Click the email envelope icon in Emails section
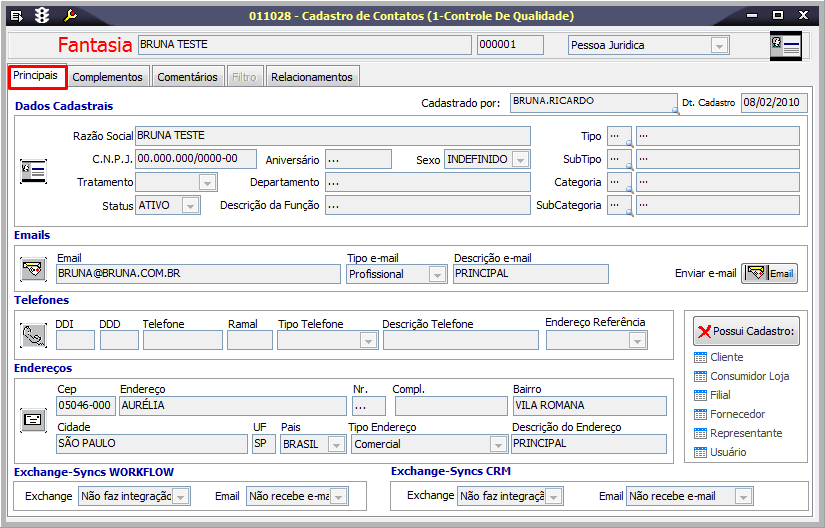This screenshot has height=528, width=825. 33,269
